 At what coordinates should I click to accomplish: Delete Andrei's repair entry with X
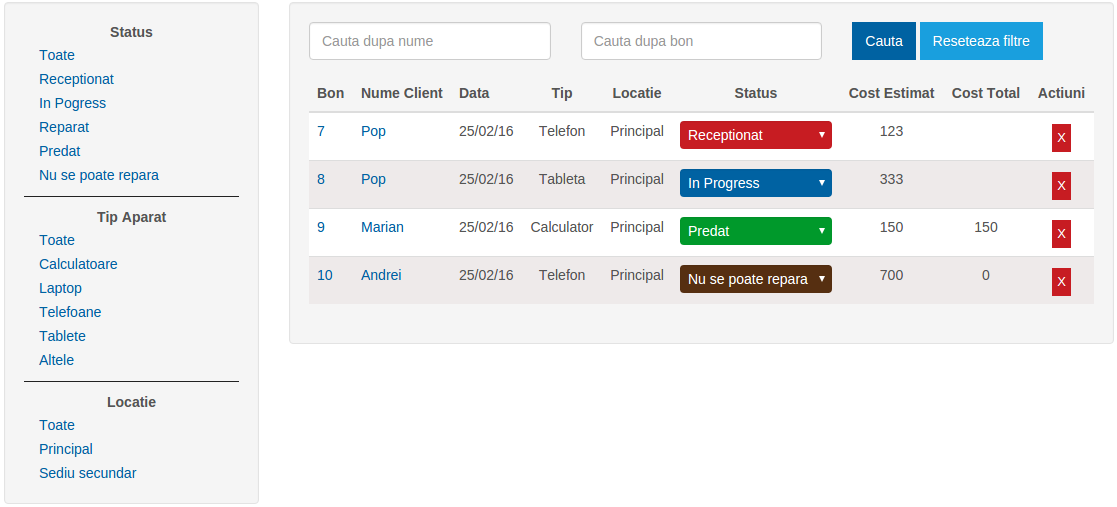[x=1061, y=281]
